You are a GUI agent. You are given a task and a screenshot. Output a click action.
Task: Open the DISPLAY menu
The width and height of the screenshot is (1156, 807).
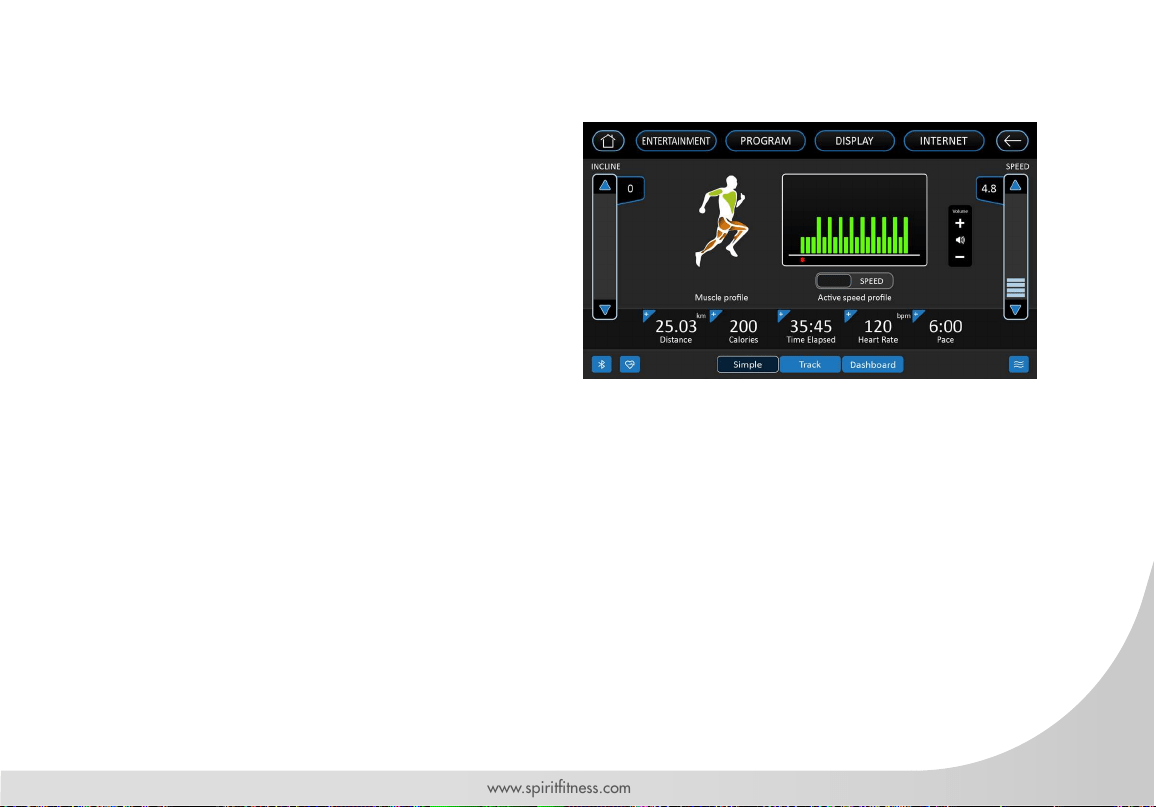[854, 141]
